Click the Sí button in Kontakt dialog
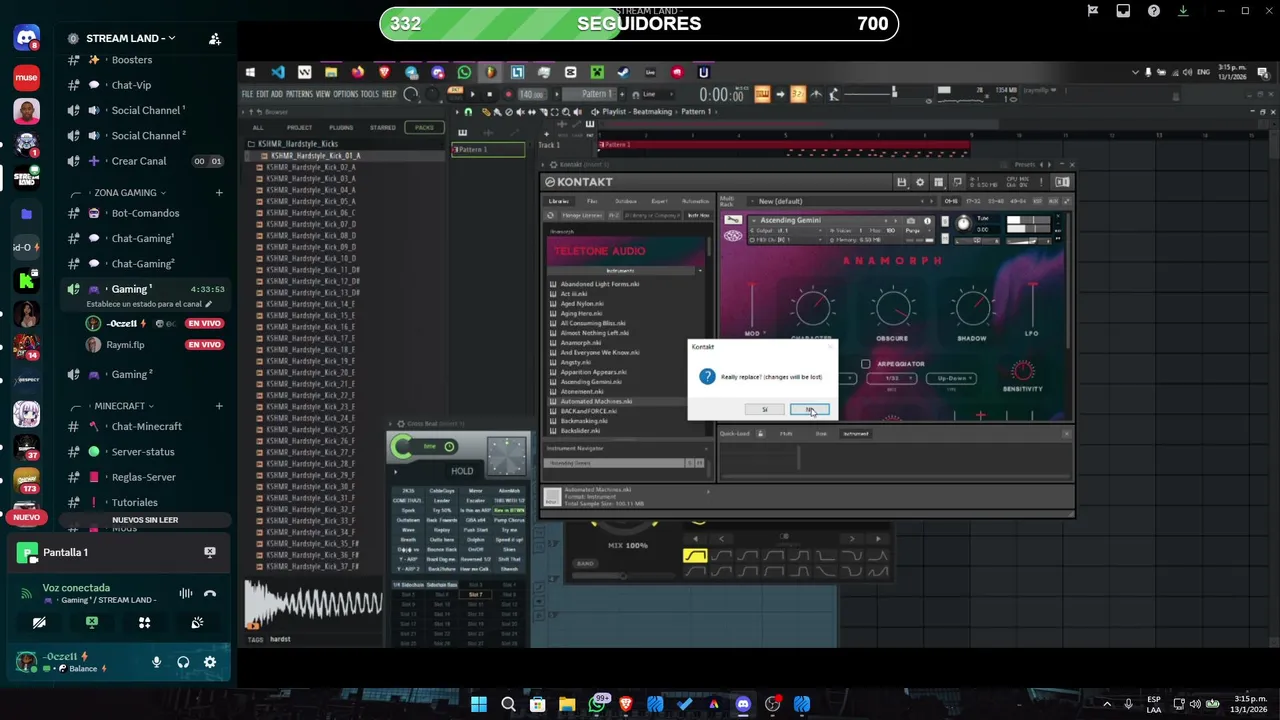 coord(765,409)
